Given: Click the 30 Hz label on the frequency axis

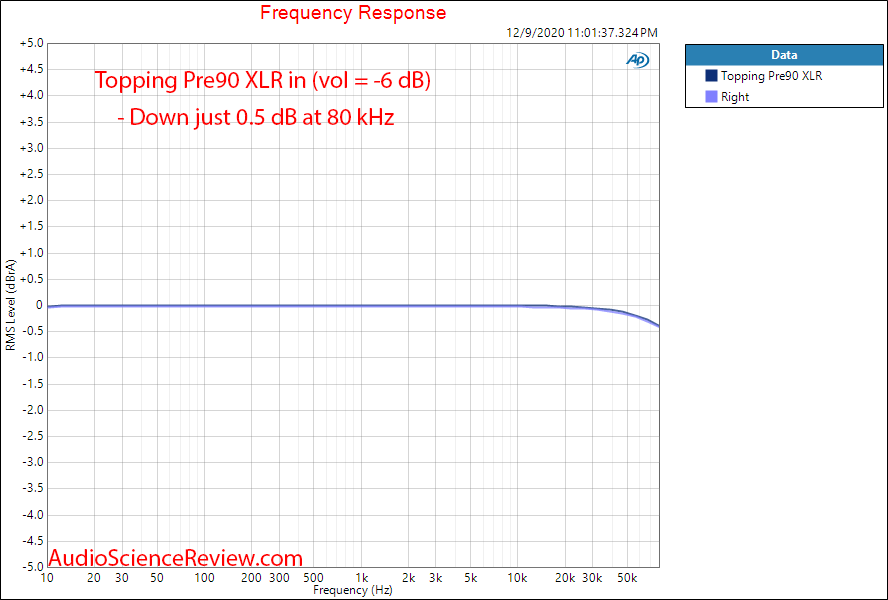Looking at the screenshot, I should [x=121, y=578].
